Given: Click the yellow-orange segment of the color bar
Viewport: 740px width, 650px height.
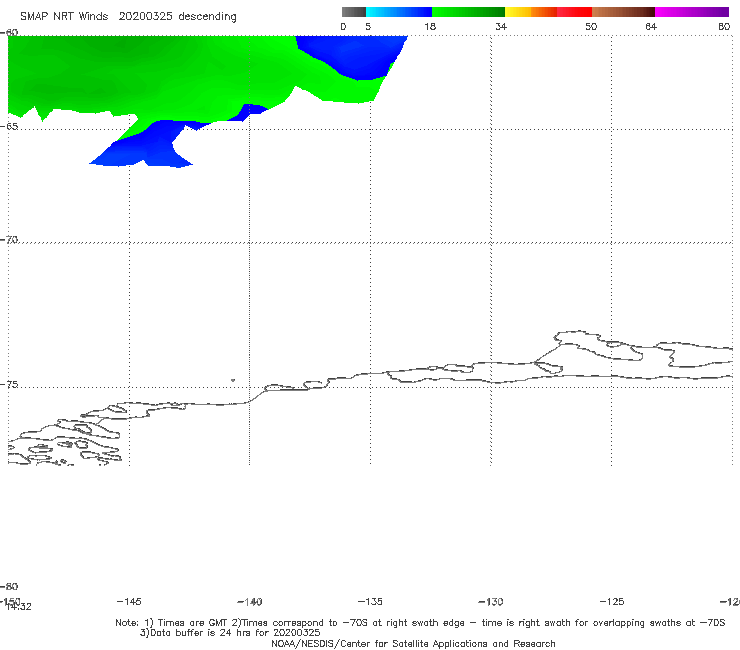Looking at the screenshot, I should [530, 12].
